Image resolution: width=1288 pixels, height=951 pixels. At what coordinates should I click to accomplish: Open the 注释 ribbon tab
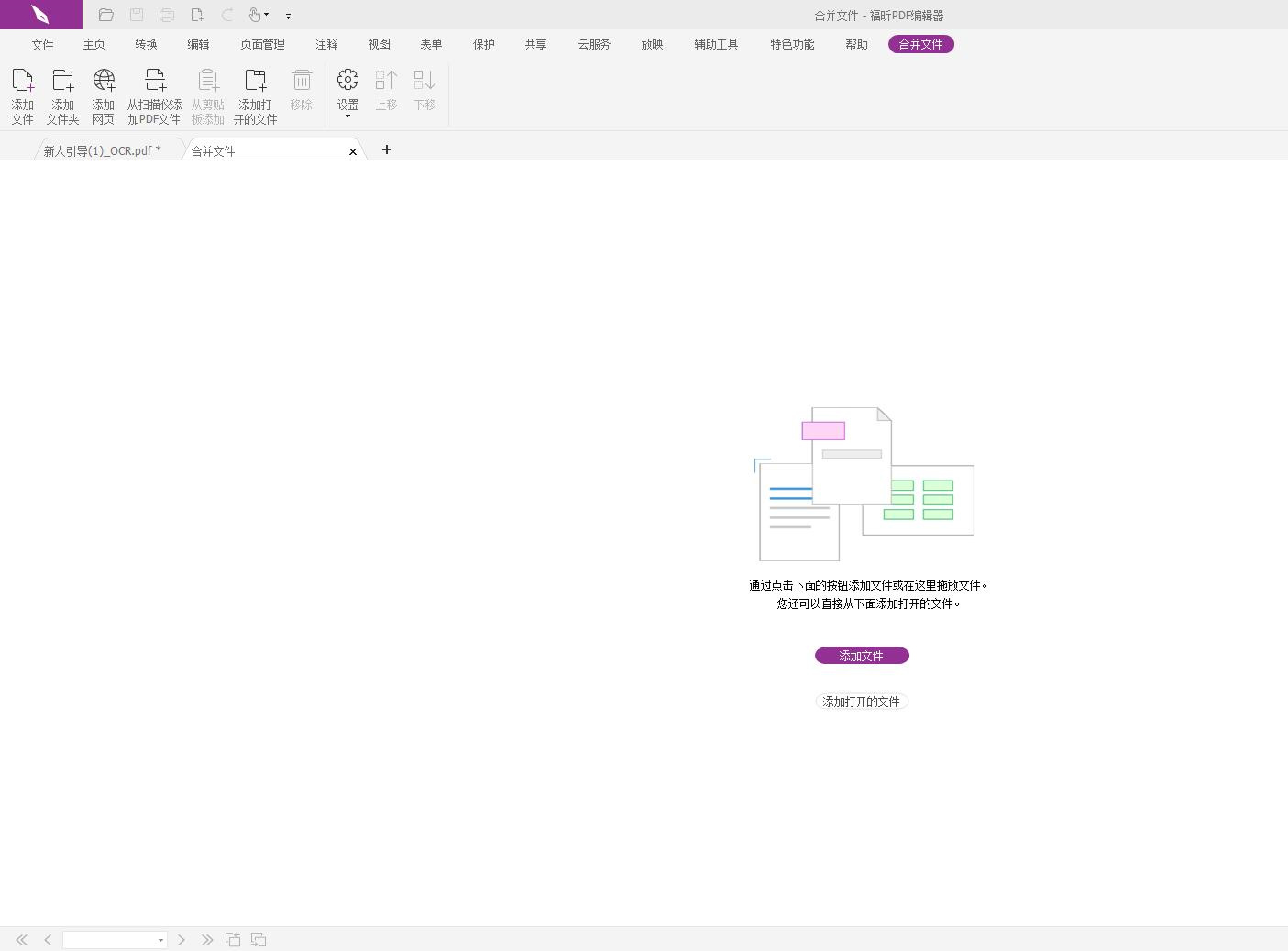[x=326, y=44]
